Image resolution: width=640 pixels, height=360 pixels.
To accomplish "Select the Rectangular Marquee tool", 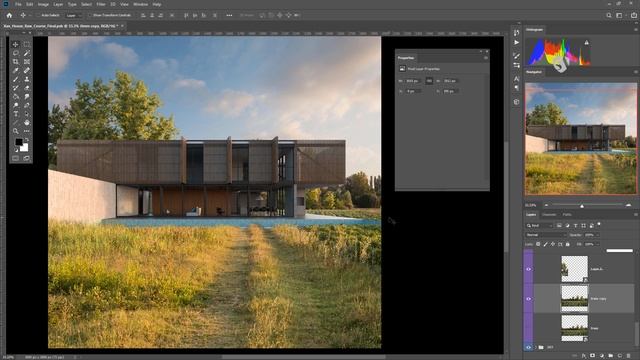I will pos(27,44).
